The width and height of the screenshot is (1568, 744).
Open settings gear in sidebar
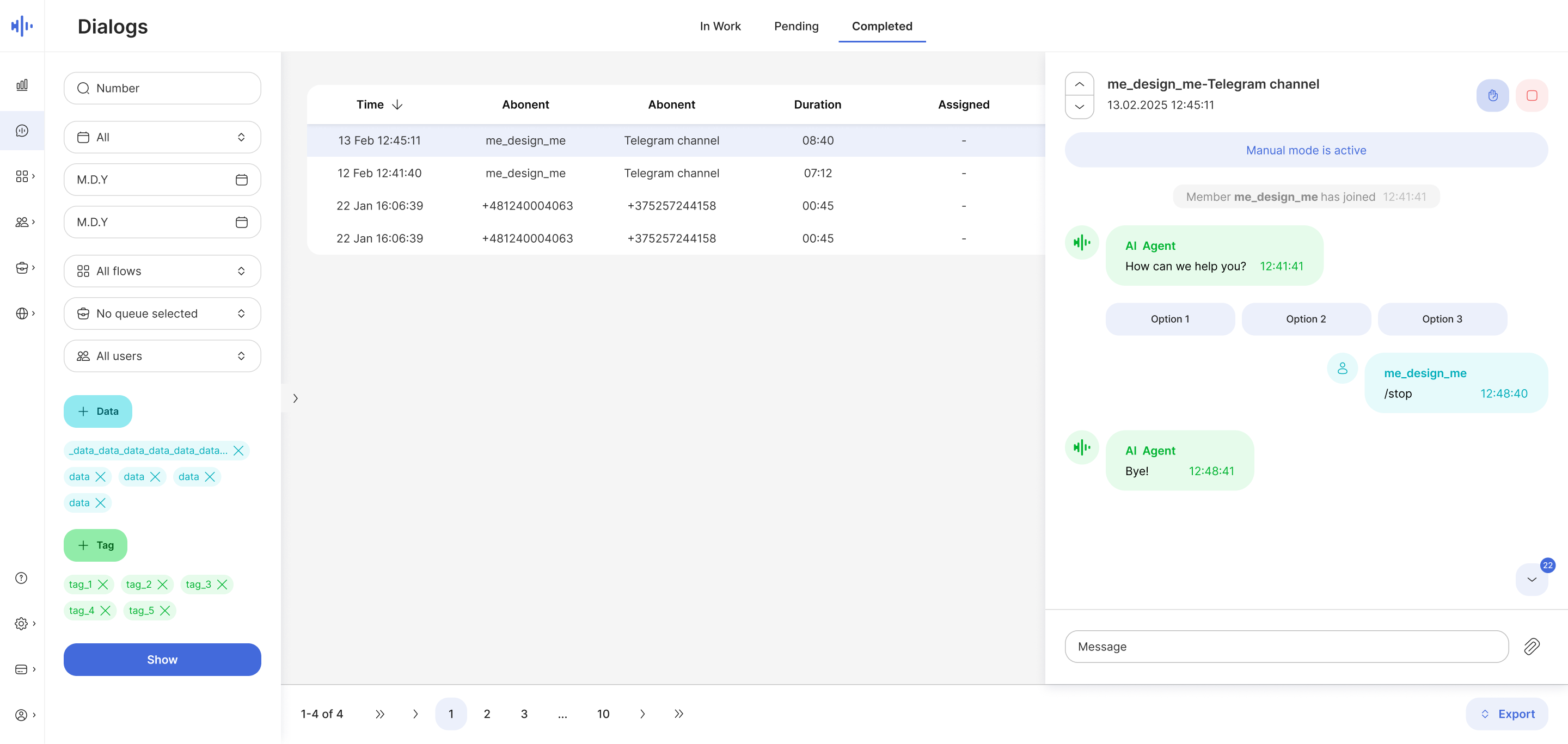pos(21,624)
